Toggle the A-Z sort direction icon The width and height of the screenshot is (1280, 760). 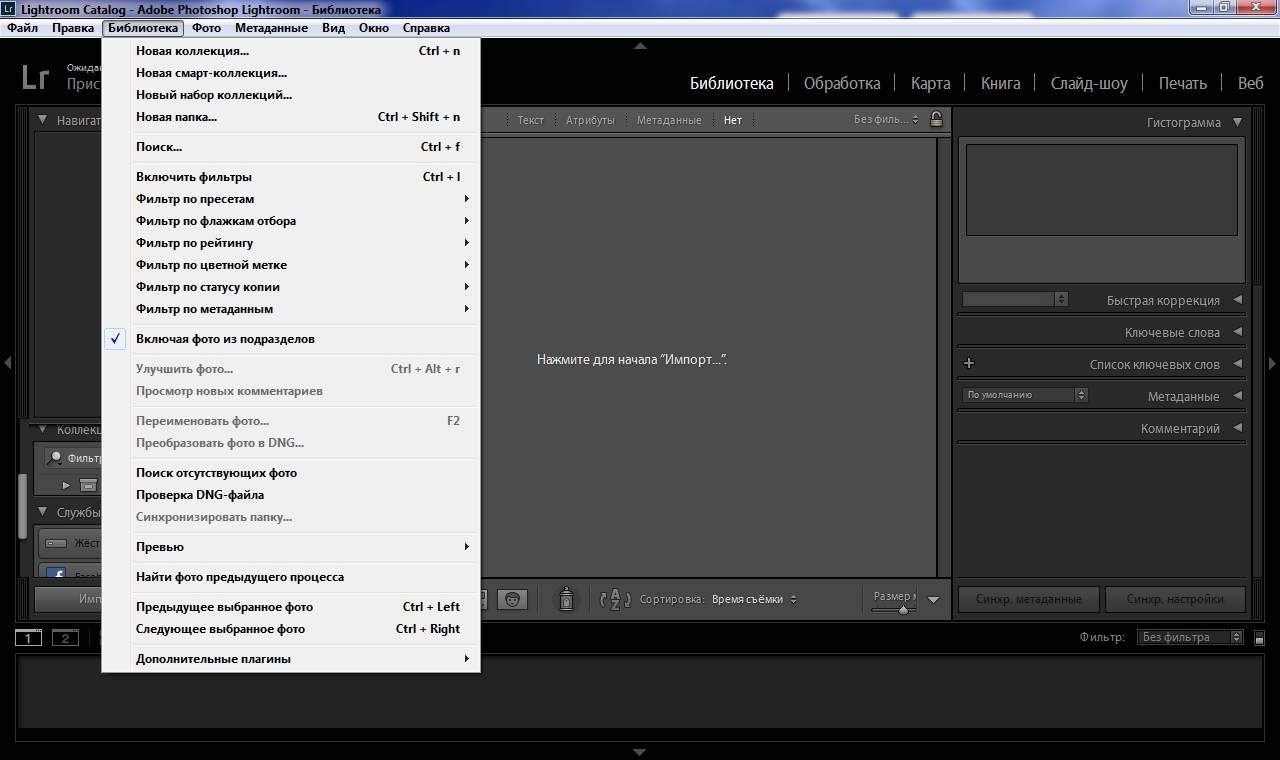(x=615, y=599)
